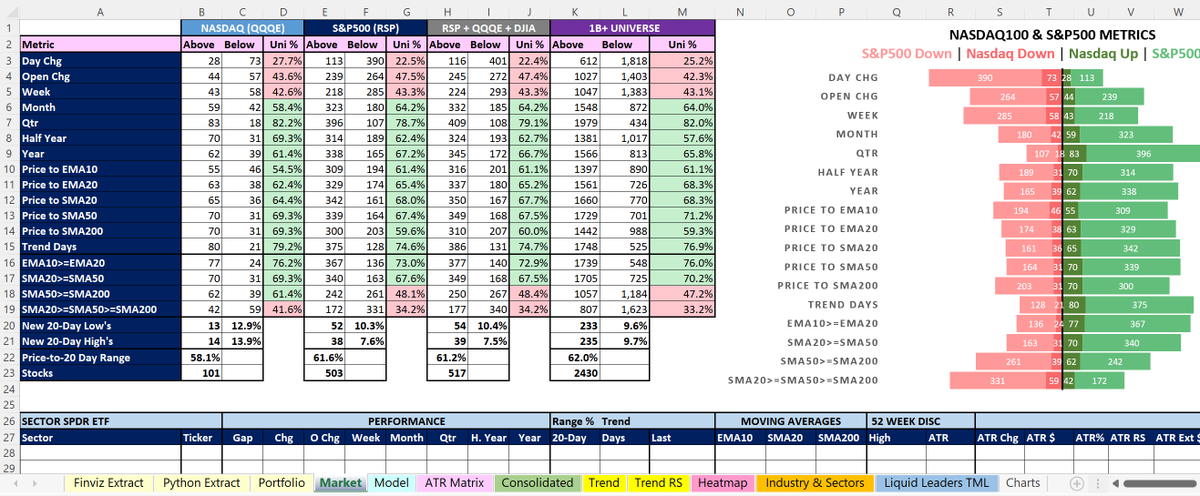The height and width of the screenshot is (496, 1200).
Task: Switch to the Heatmap sheet
Action: click(723, 483)
